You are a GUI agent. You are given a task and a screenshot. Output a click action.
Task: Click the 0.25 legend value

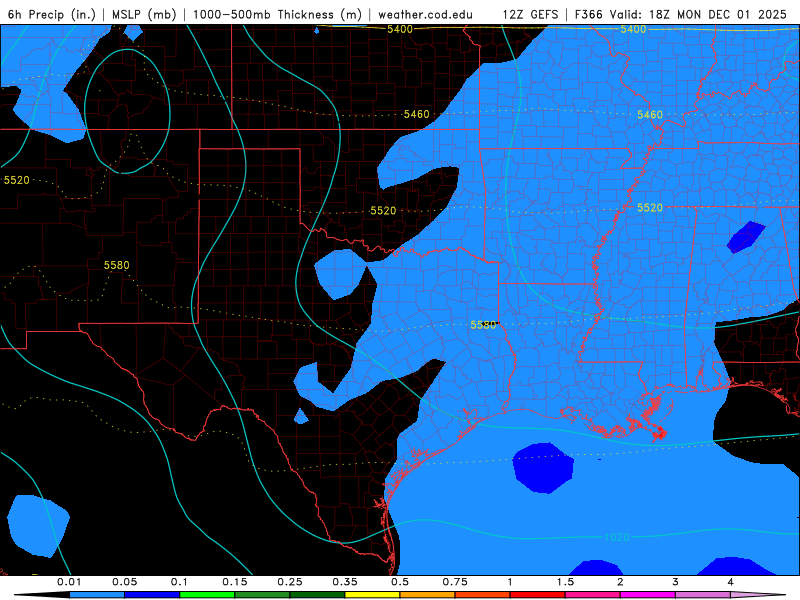(x=290, y=582)
